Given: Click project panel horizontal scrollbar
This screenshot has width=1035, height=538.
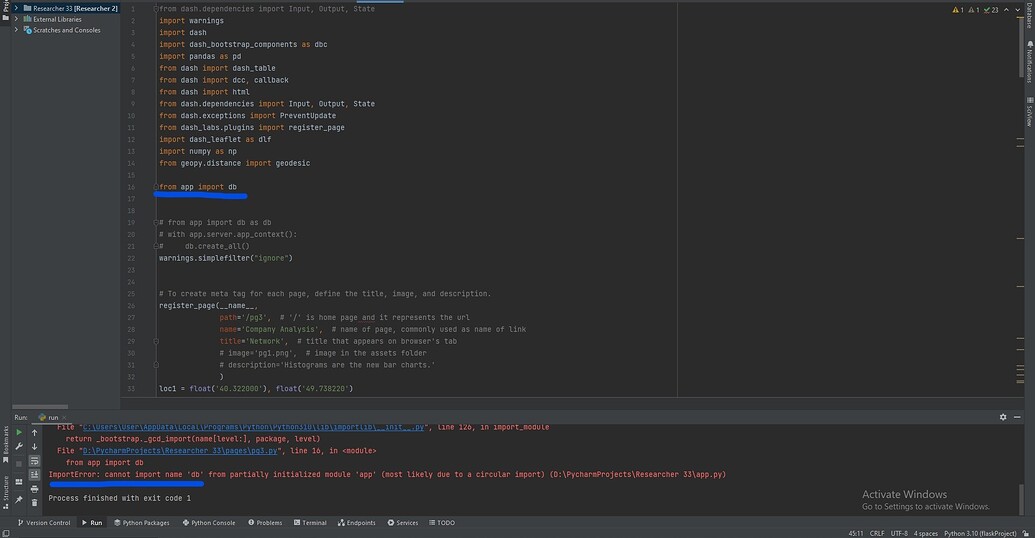Looking at the screenshot, I should pyautogui.click(x=40, y=407).
